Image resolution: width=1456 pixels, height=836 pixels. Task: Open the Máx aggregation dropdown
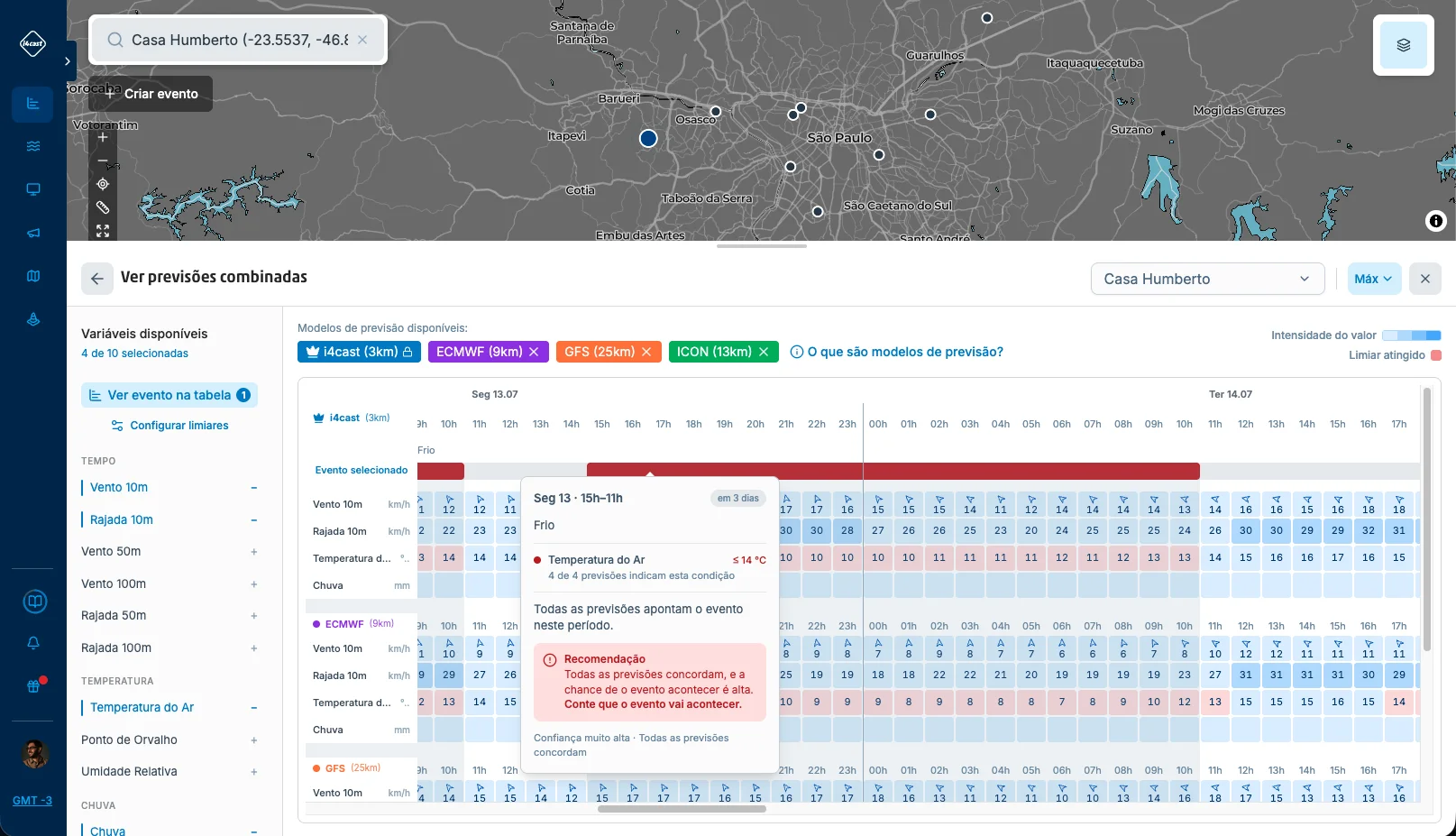(1373, 279)
